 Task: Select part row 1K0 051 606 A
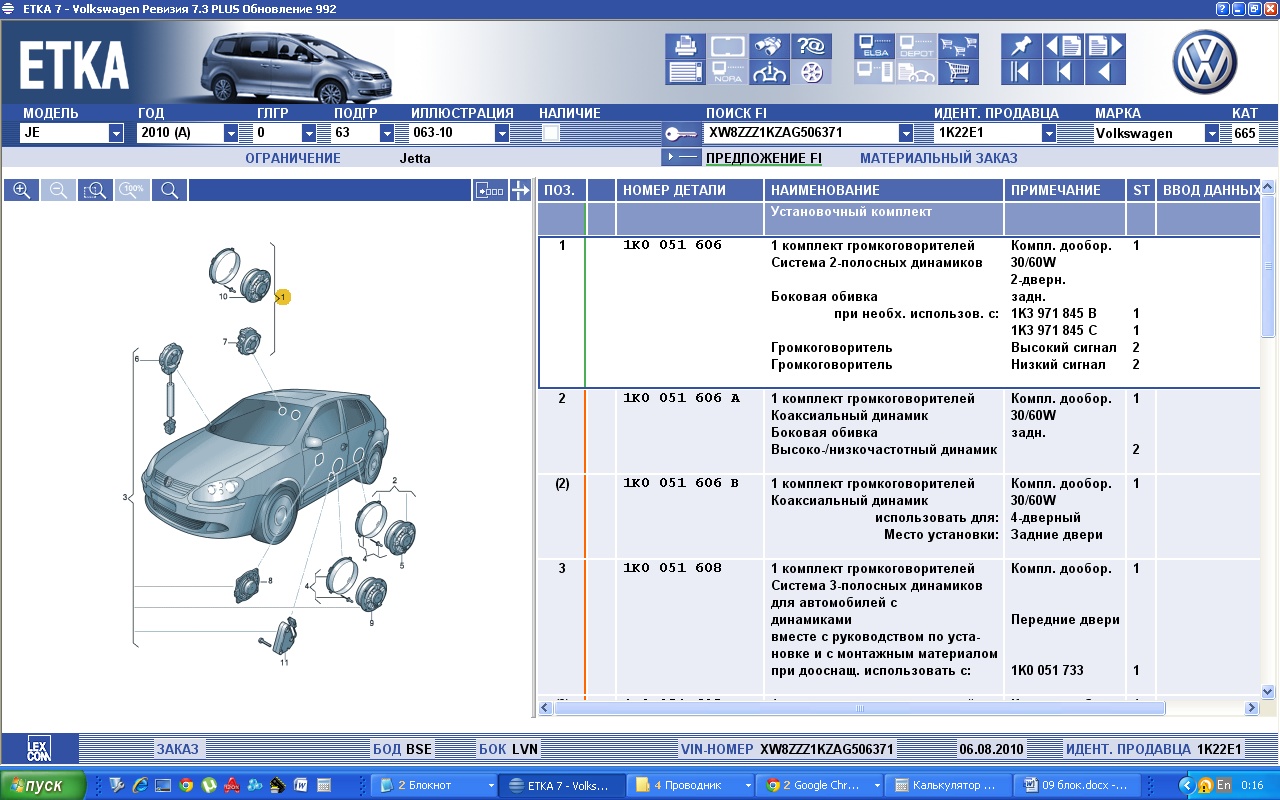click(681, 399)
